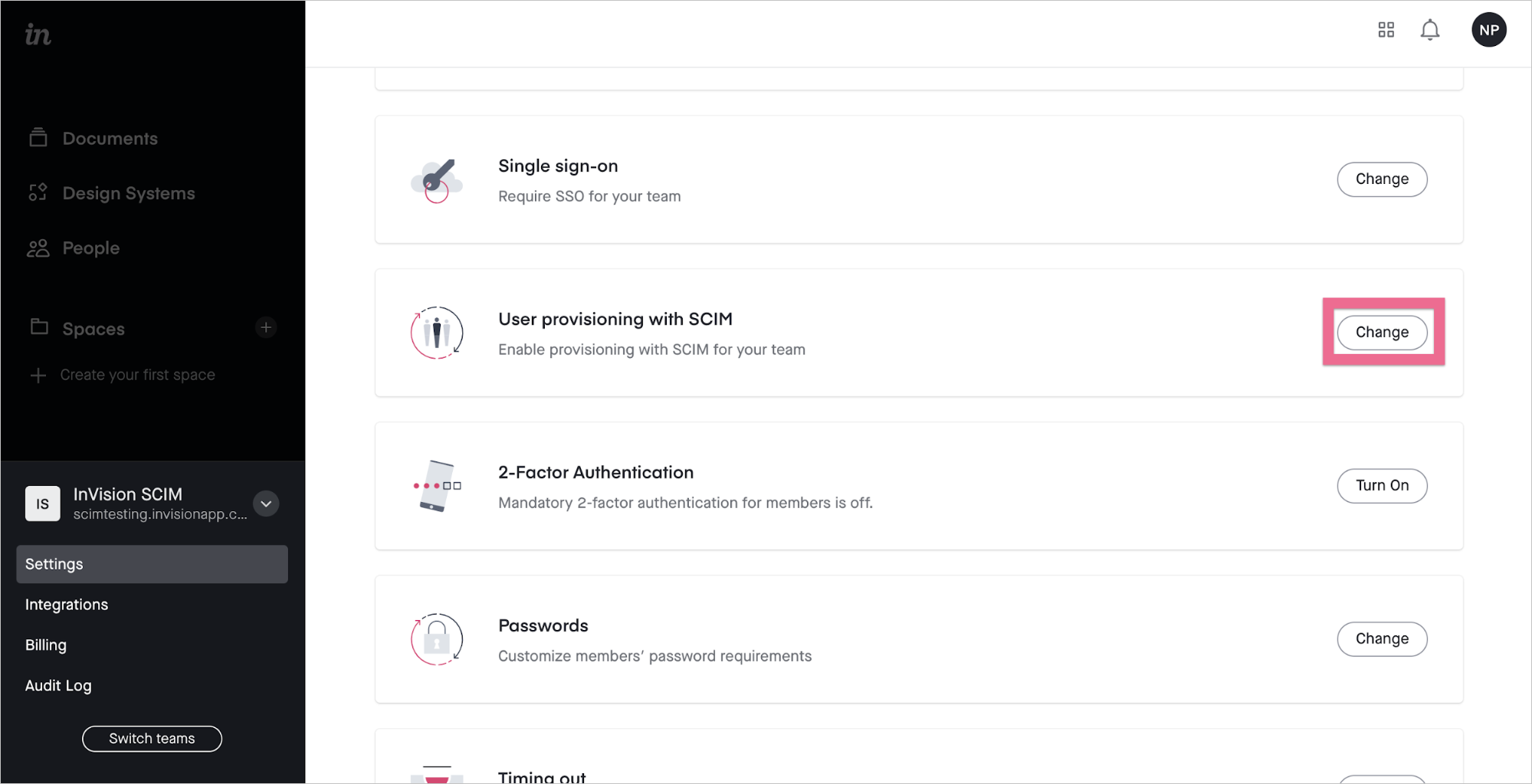
Task: Enable SCIM provisioning via Change
Action: point(1382,332)
